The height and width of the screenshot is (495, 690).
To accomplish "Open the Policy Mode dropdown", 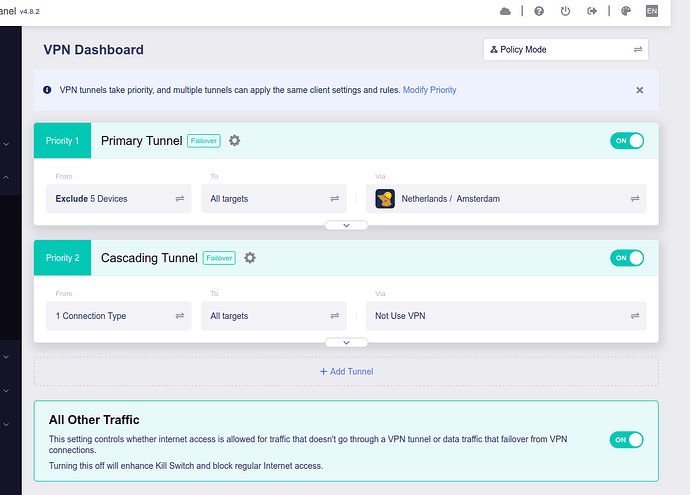I will click(x=565, y=49).
